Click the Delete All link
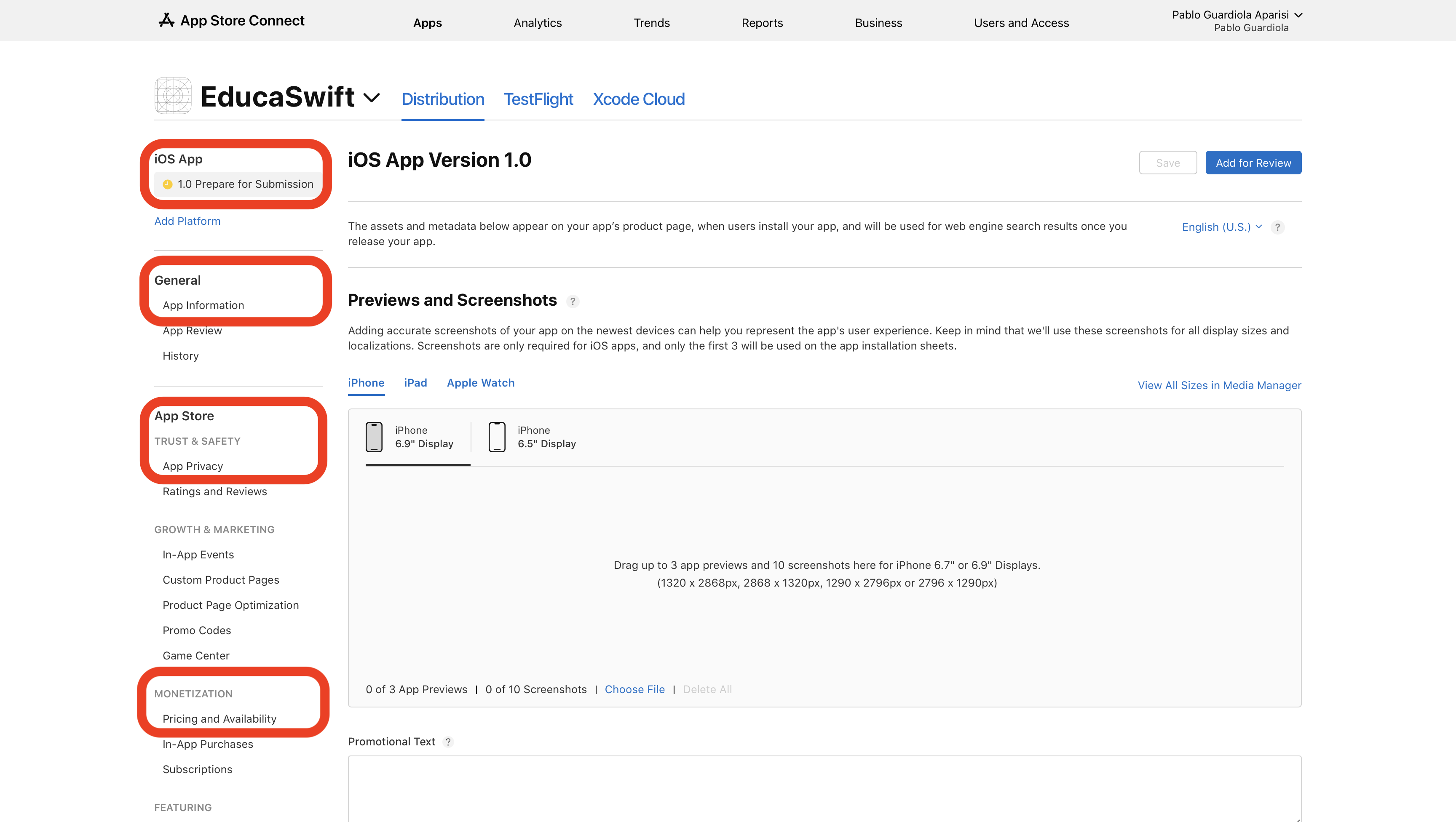Viewport: 1456px width, 822px height. point(707,689)
